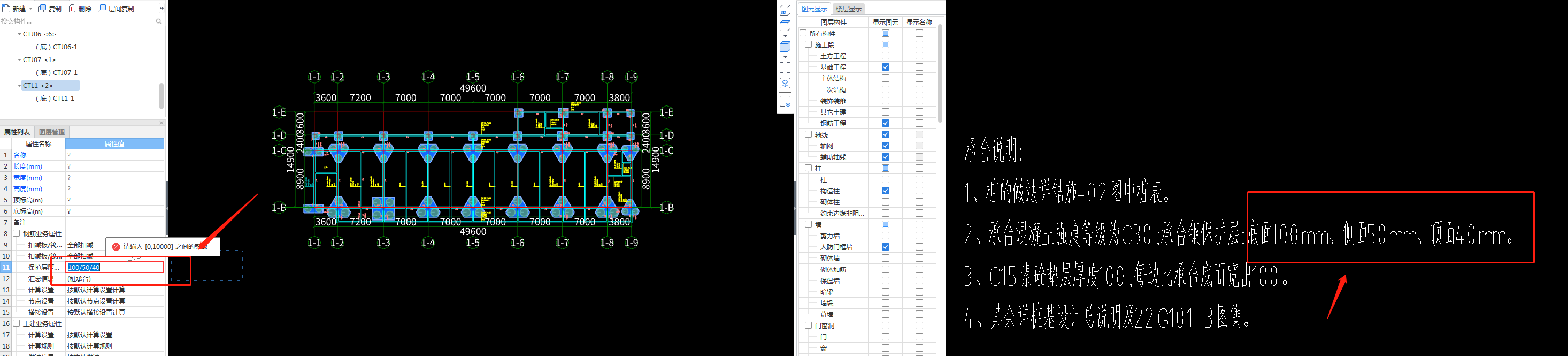The image size is (1568, 356).
Task: Collapse the 施工段 tree node
Action: click(809, 44)
